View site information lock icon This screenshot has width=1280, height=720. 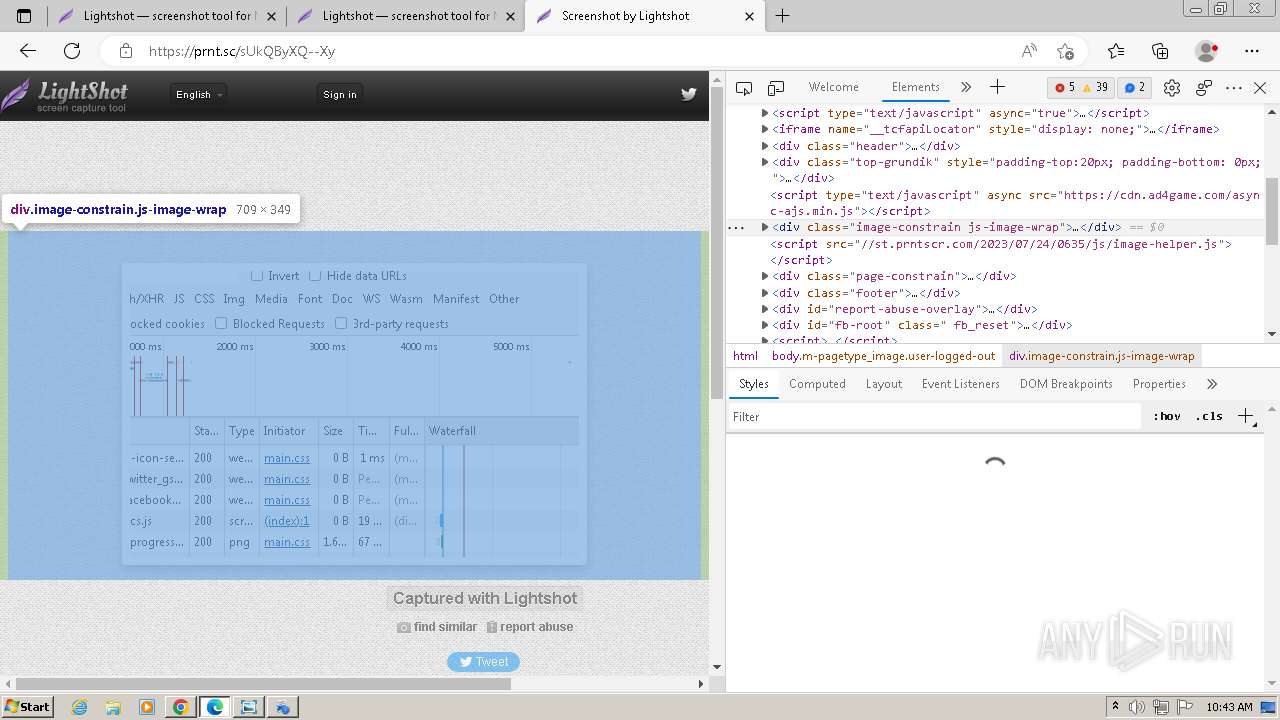(x=125, y=51)
